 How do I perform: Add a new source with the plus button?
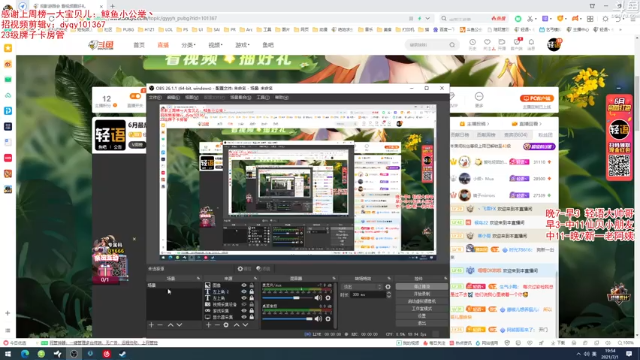click(x=209, y=325)
